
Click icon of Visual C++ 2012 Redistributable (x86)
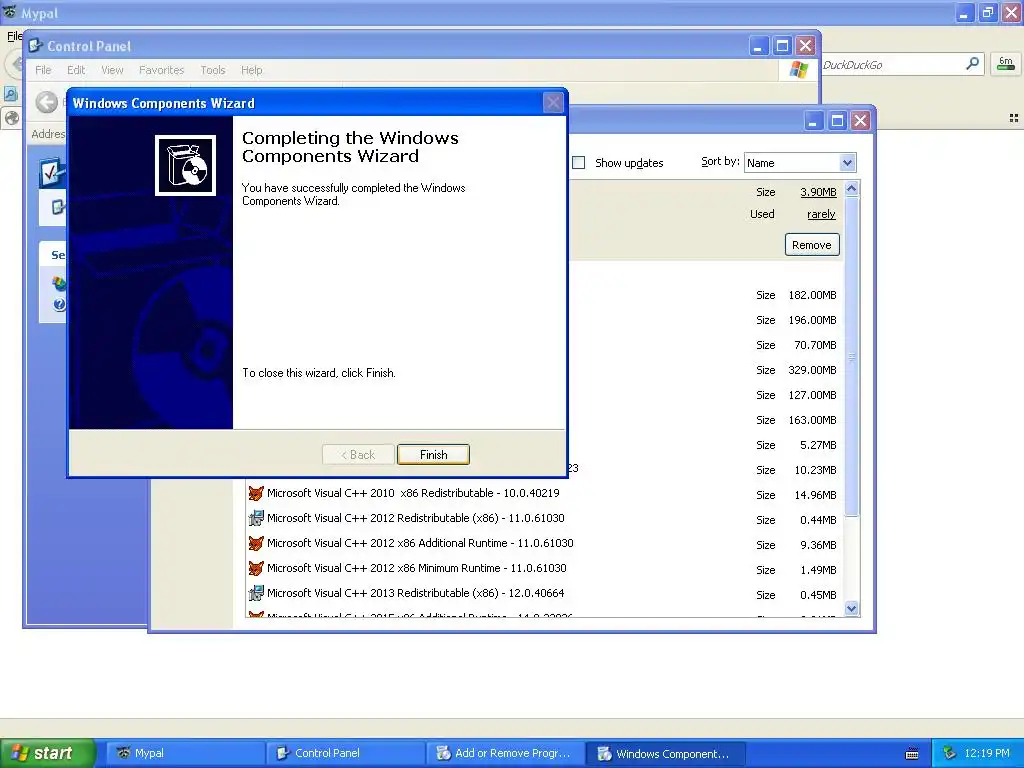pos(256,519)
